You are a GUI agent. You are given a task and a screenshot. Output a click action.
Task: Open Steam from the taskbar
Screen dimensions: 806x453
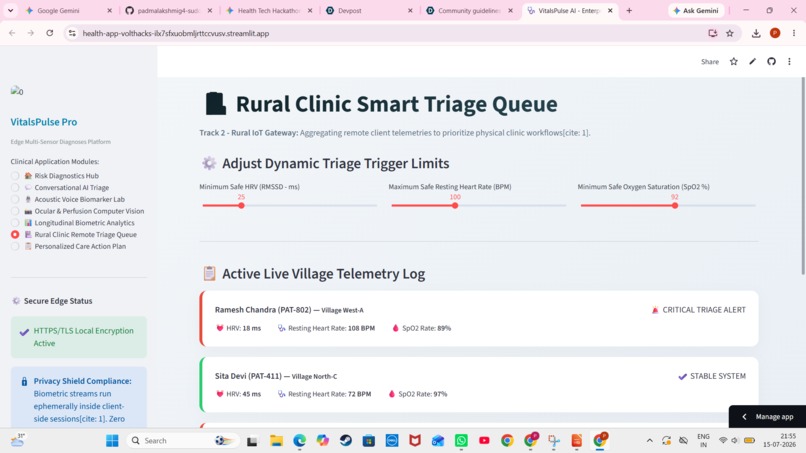coord(346,441)
